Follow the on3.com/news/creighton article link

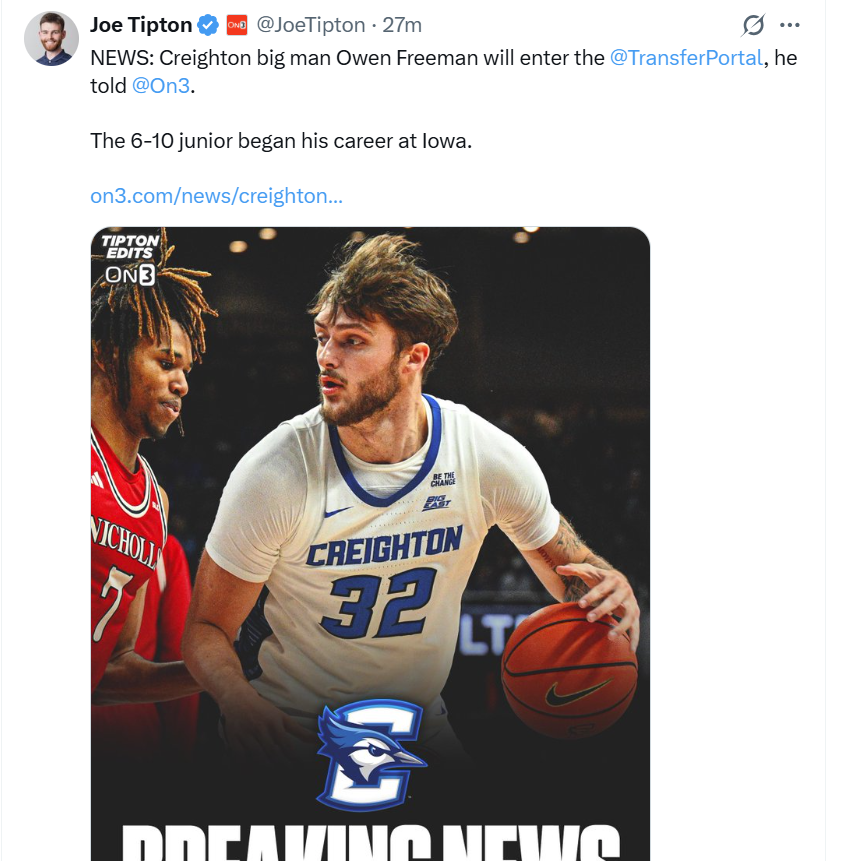(216, 195)
